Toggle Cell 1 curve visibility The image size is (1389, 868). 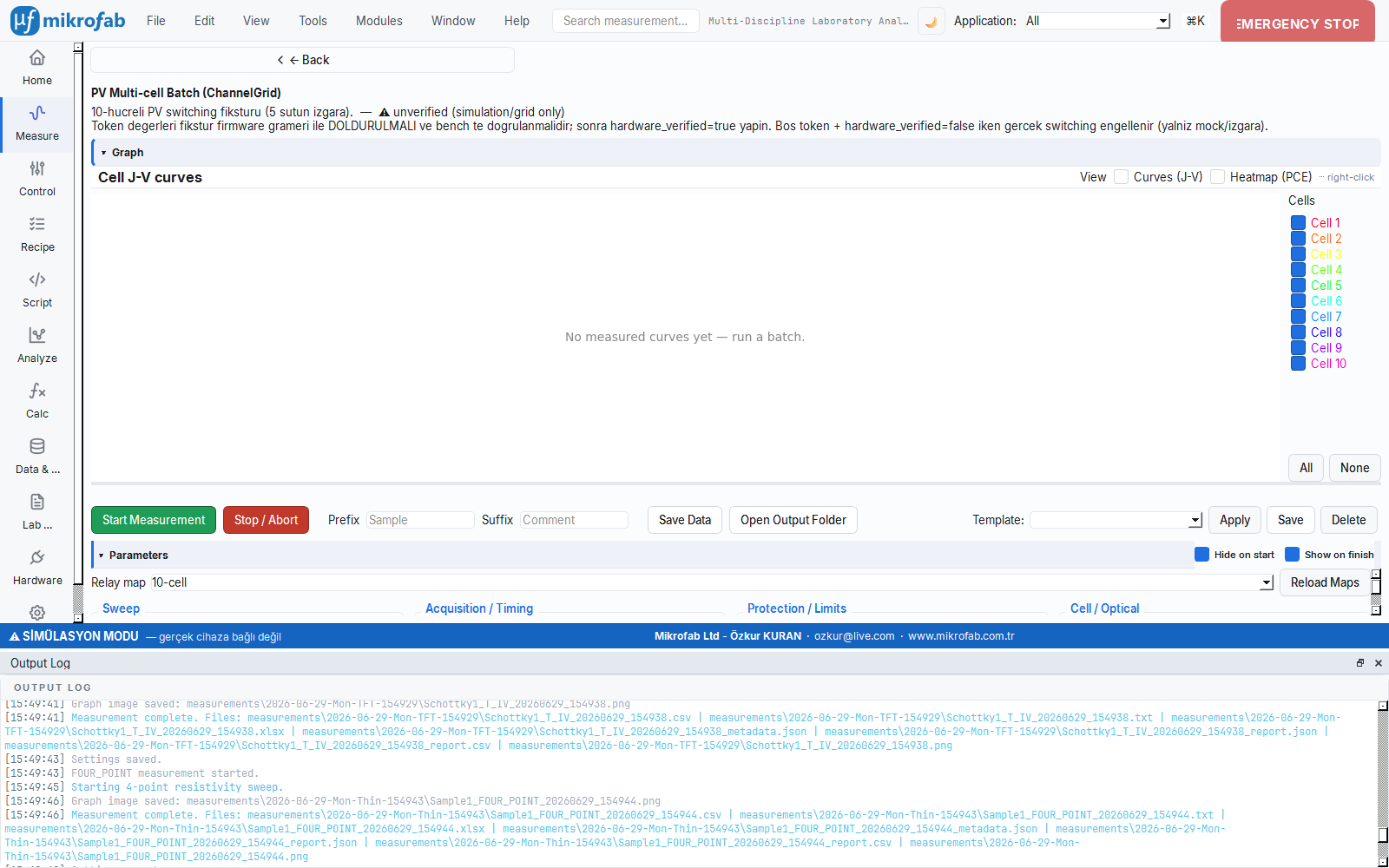[1298, 223]
